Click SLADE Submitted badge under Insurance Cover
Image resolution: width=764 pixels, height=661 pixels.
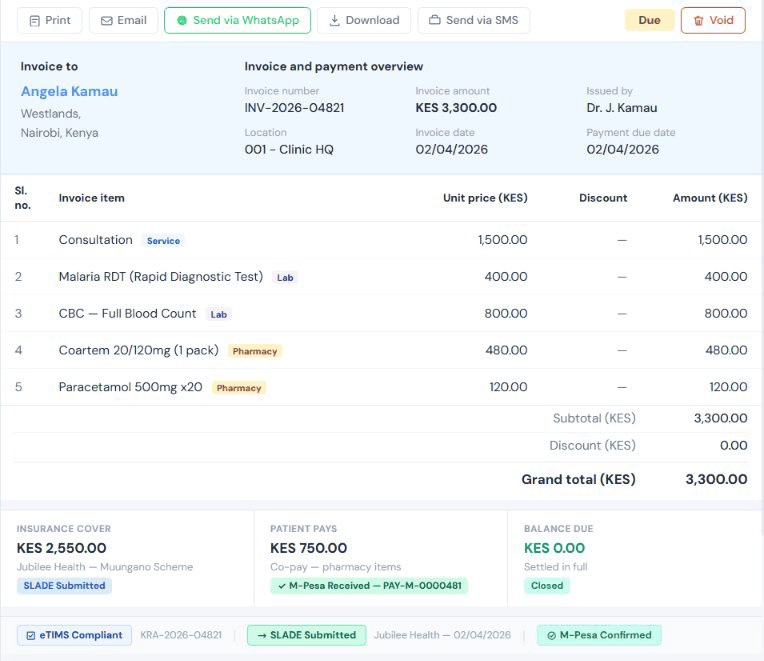click(64, 585)
